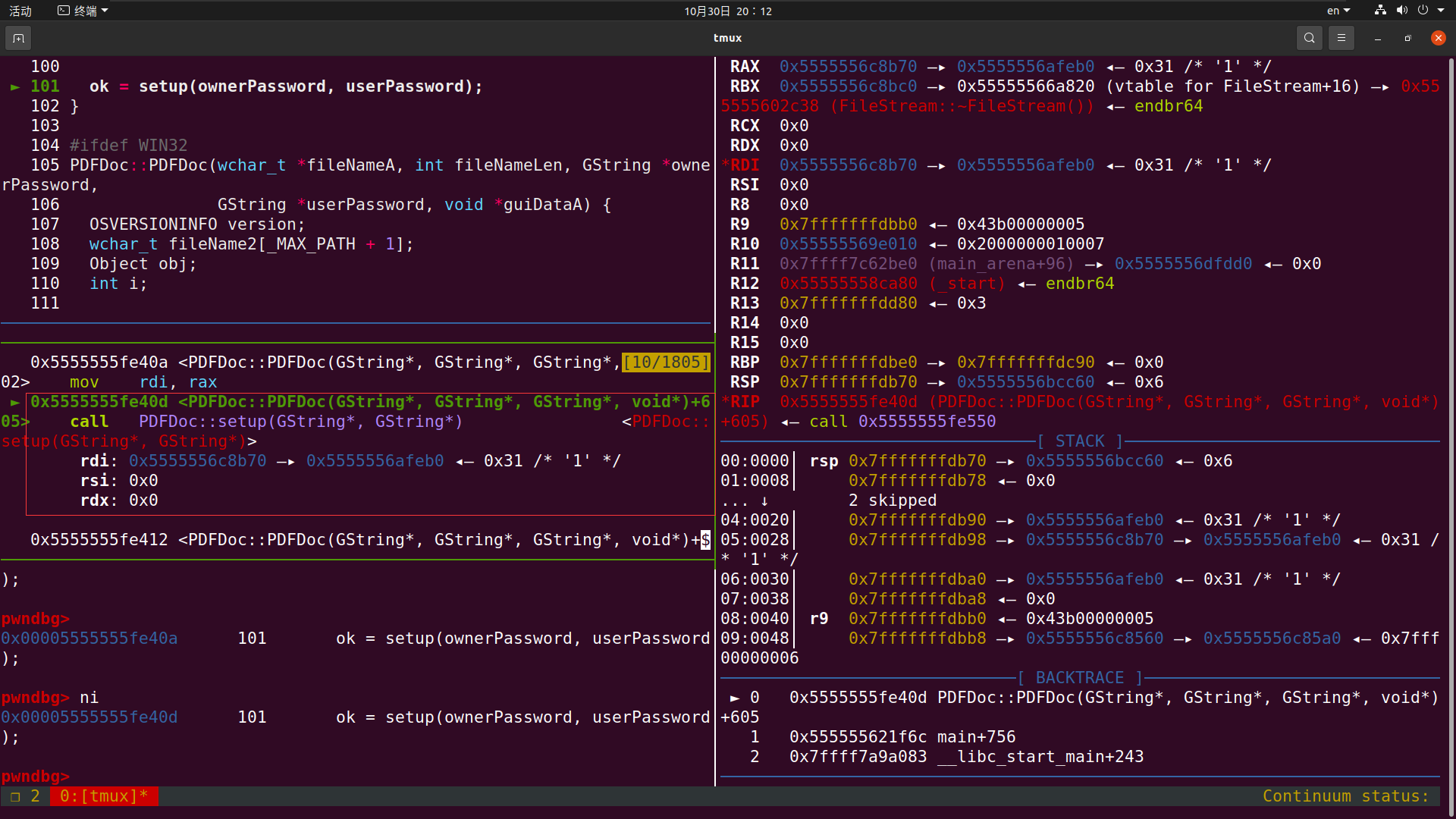Click the rdi argument value line
This screenshot has width=1456, height=819.
(x=350, y=461)
